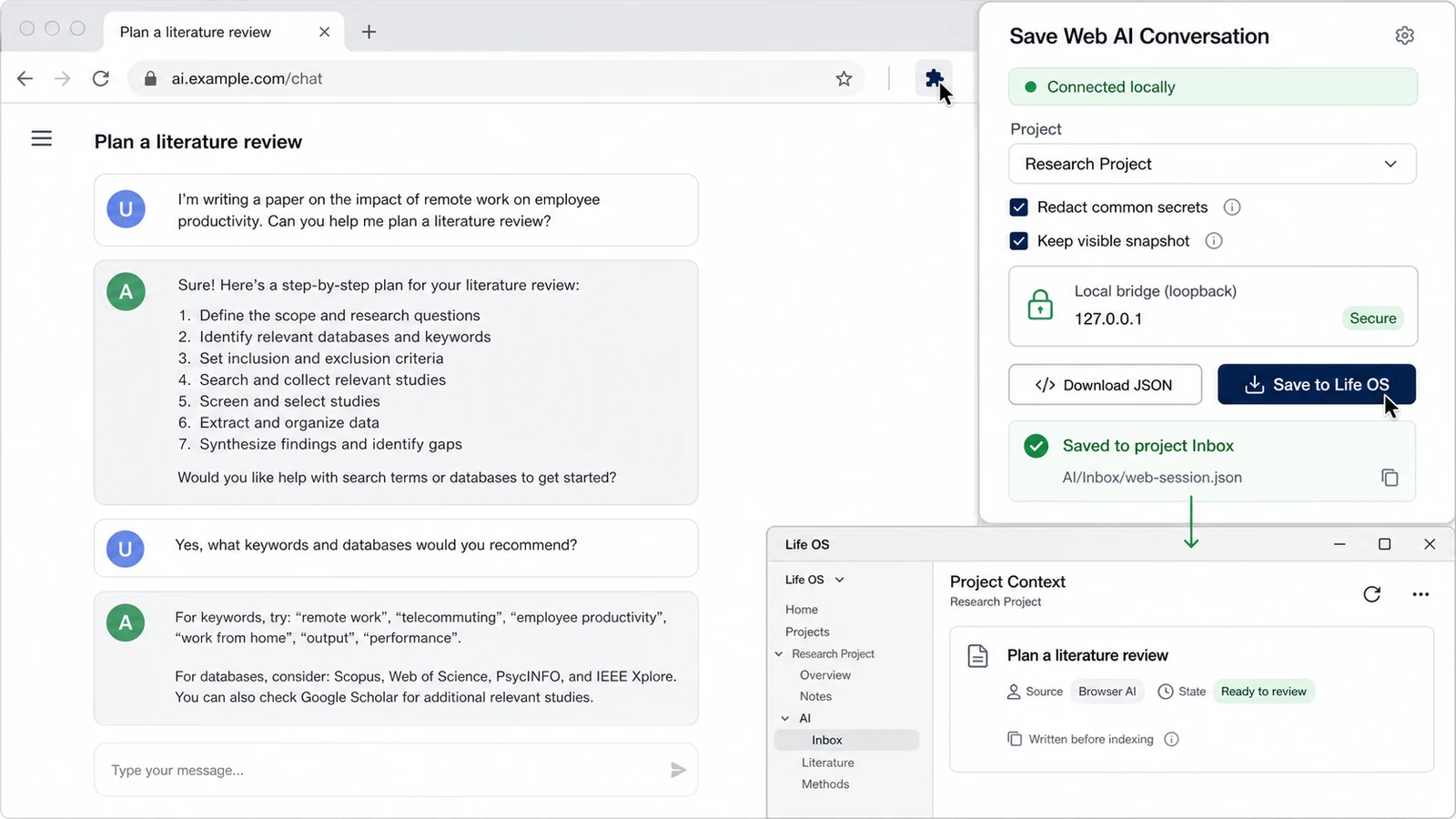Bookmark the page with the star icon
This screenshot has width=1456, height=819.
coord(844,78)
